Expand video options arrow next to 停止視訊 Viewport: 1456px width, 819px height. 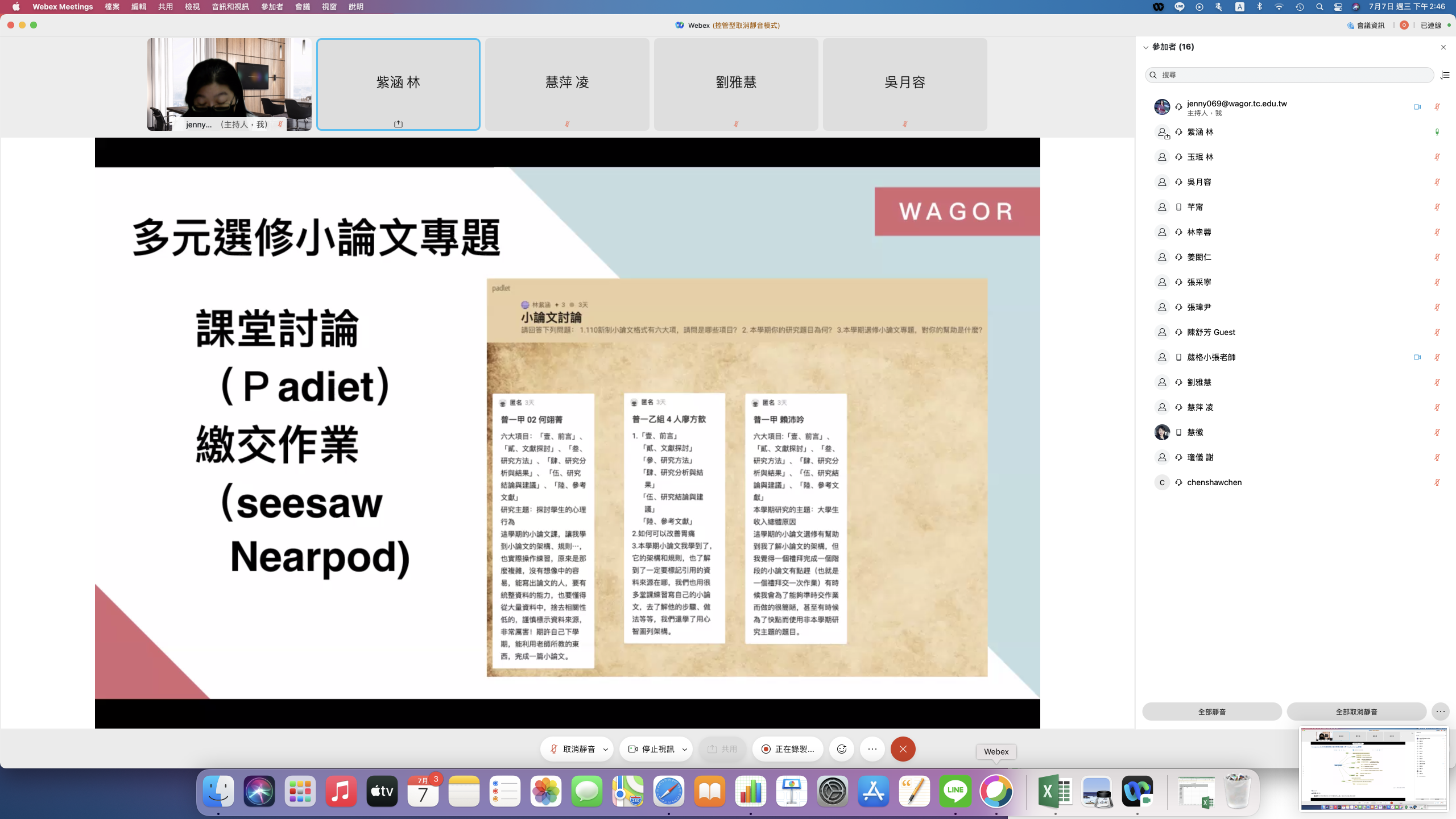pyautogui.click(x=685, y=750)
